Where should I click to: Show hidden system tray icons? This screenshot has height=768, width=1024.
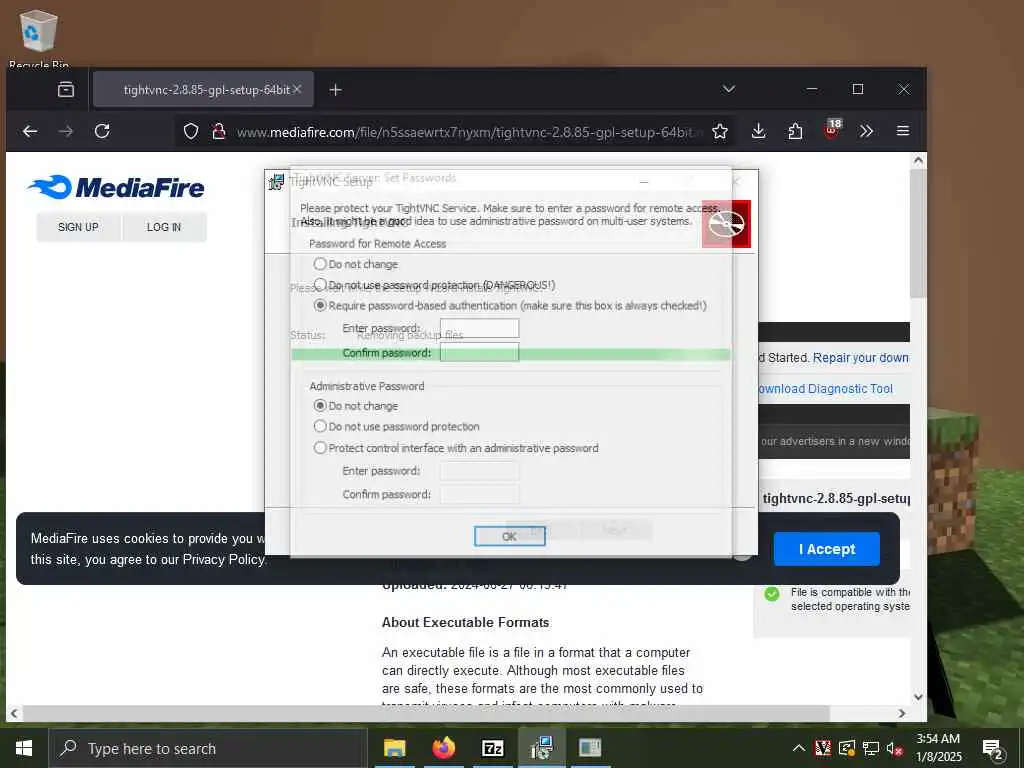(799, 748)
